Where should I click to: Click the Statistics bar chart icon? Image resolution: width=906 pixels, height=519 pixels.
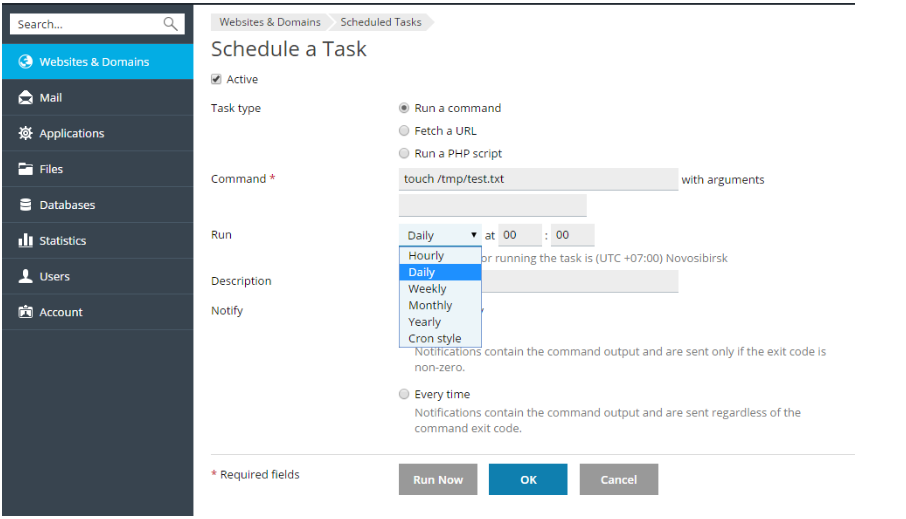pyautogui.click(x=25, y=240)
